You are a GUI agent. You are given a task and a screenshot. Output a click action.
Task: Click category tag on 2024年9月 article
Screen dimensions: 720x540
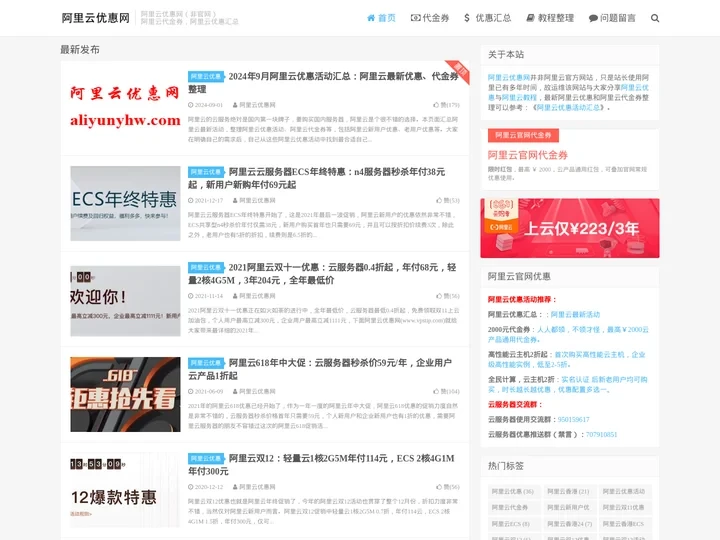pyautogui.click(x=206, y=76)
